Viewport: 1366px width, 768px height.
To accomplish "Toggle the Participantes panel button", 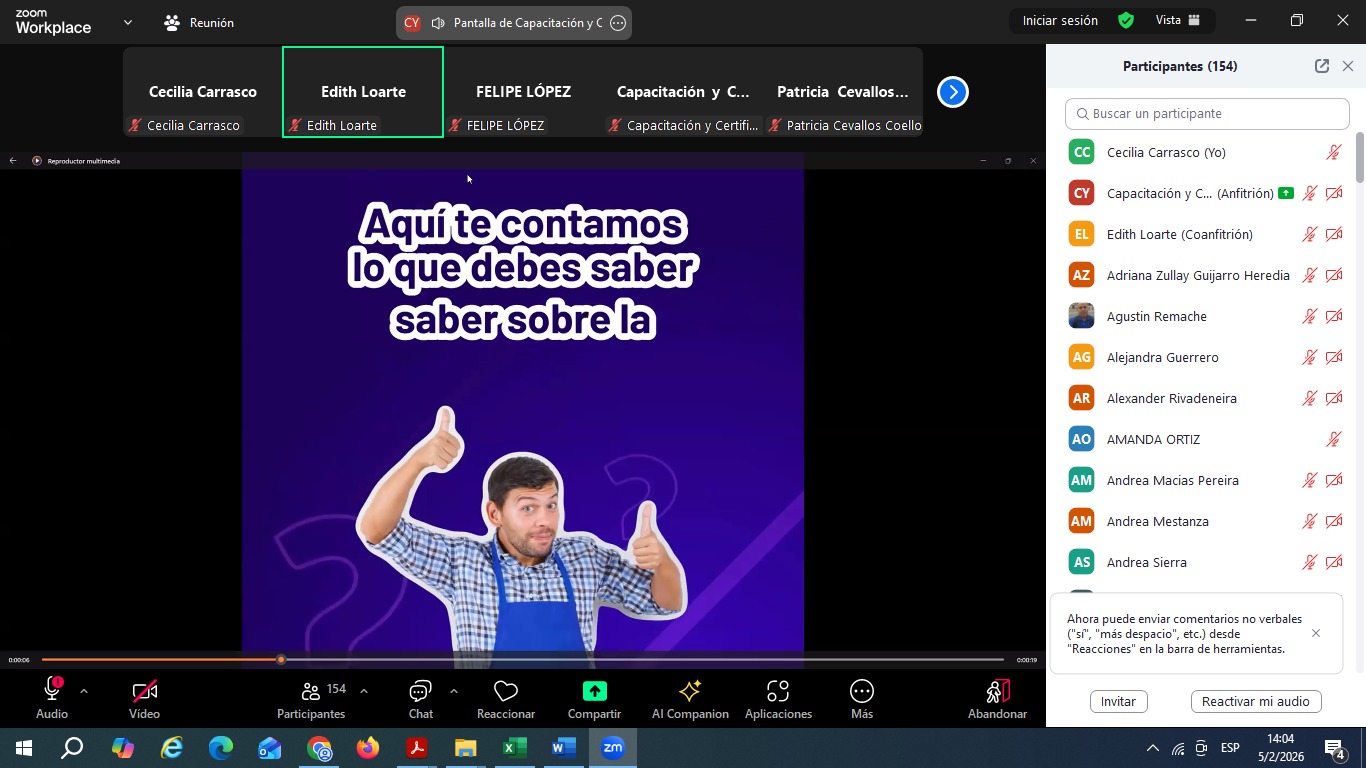I will pos(311,692).
